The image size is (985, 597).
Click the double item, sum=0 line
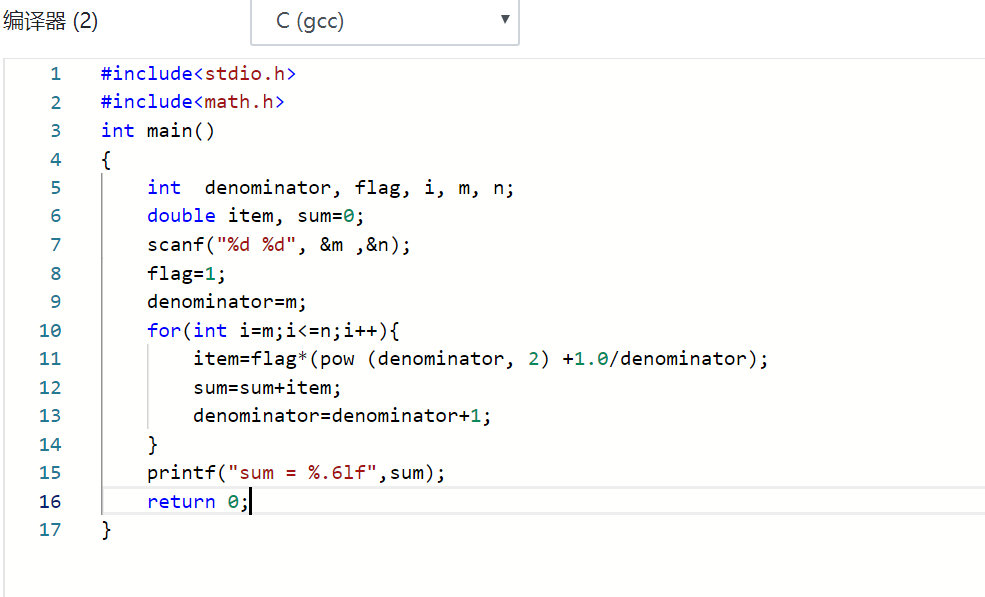tap(255, 216)
